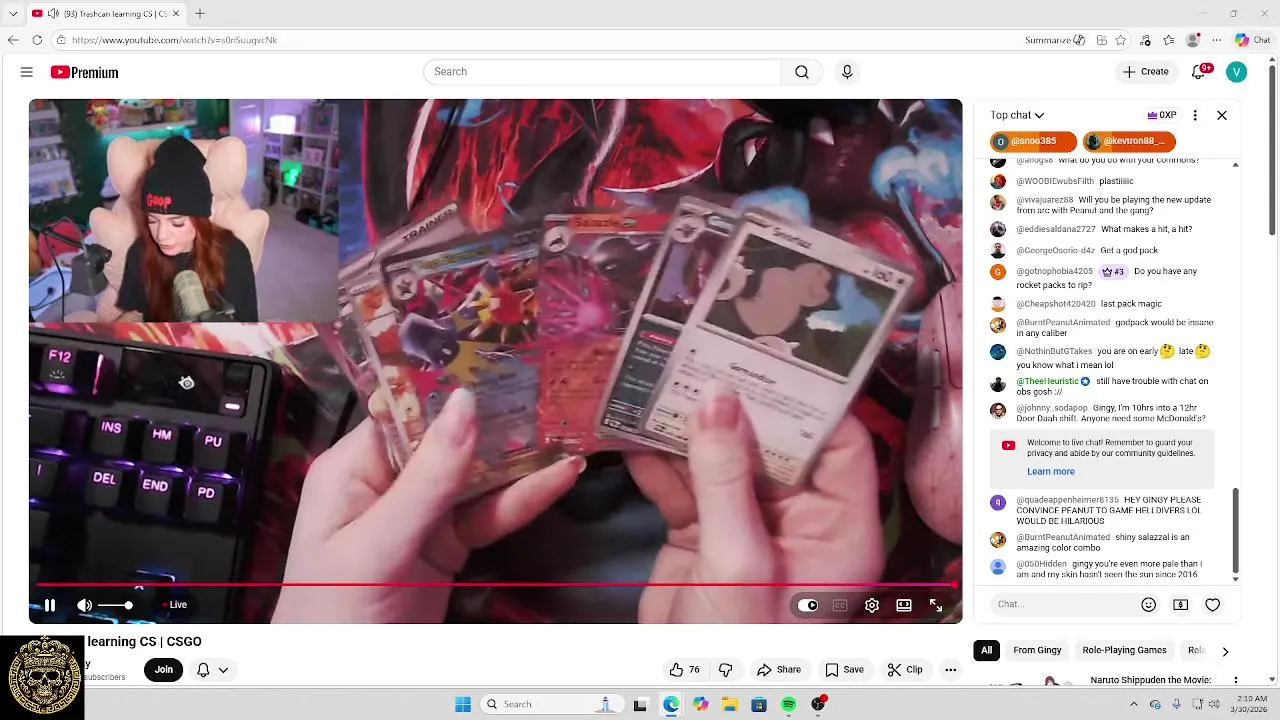
Task: Click the YouTube search field
Action: [x=602, y=72]
